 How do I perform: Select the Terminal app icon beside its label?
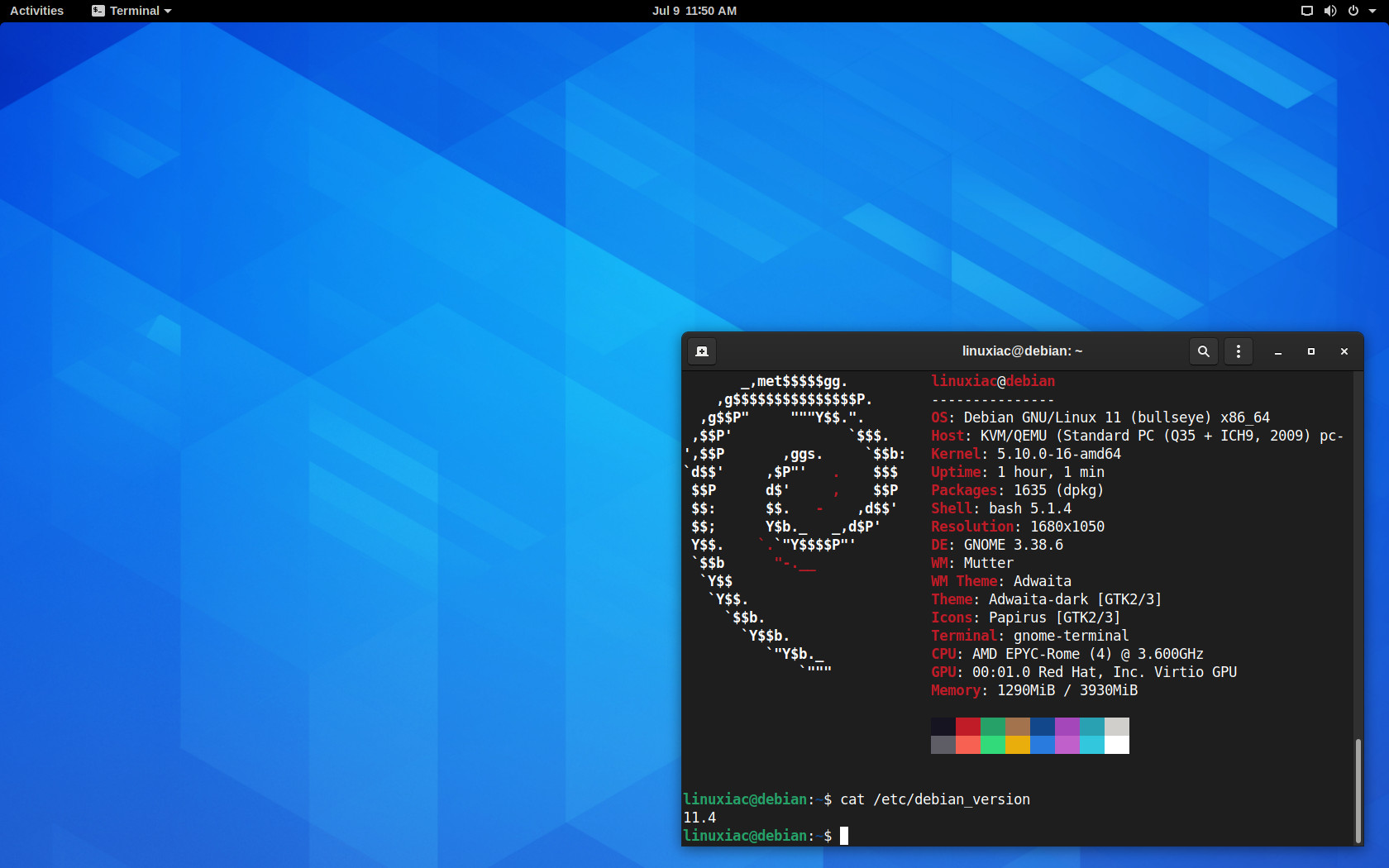coord(97,11)
